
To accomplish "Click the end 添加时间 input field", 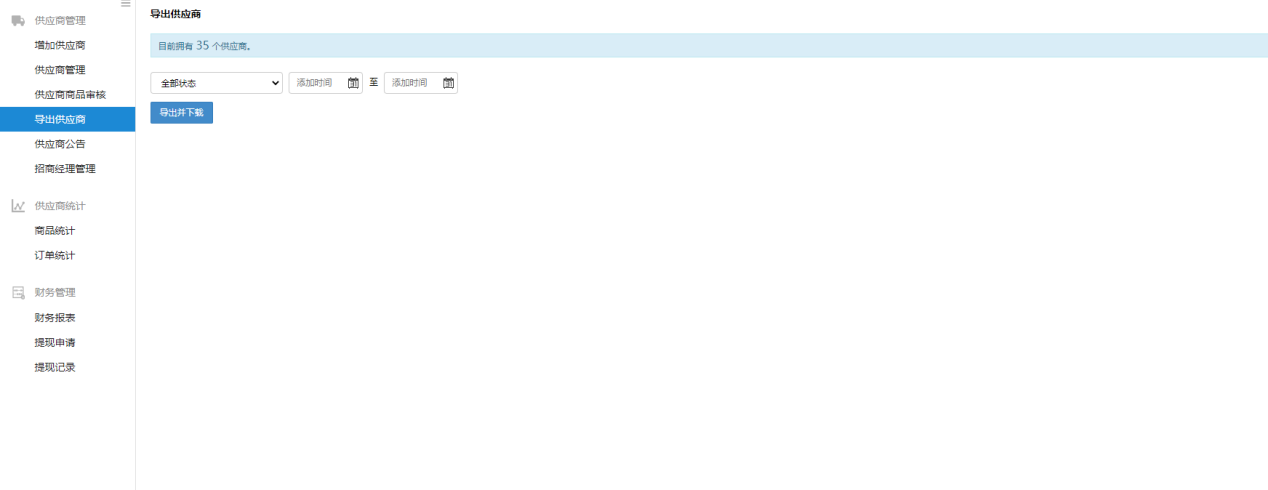I will (420, 83).
